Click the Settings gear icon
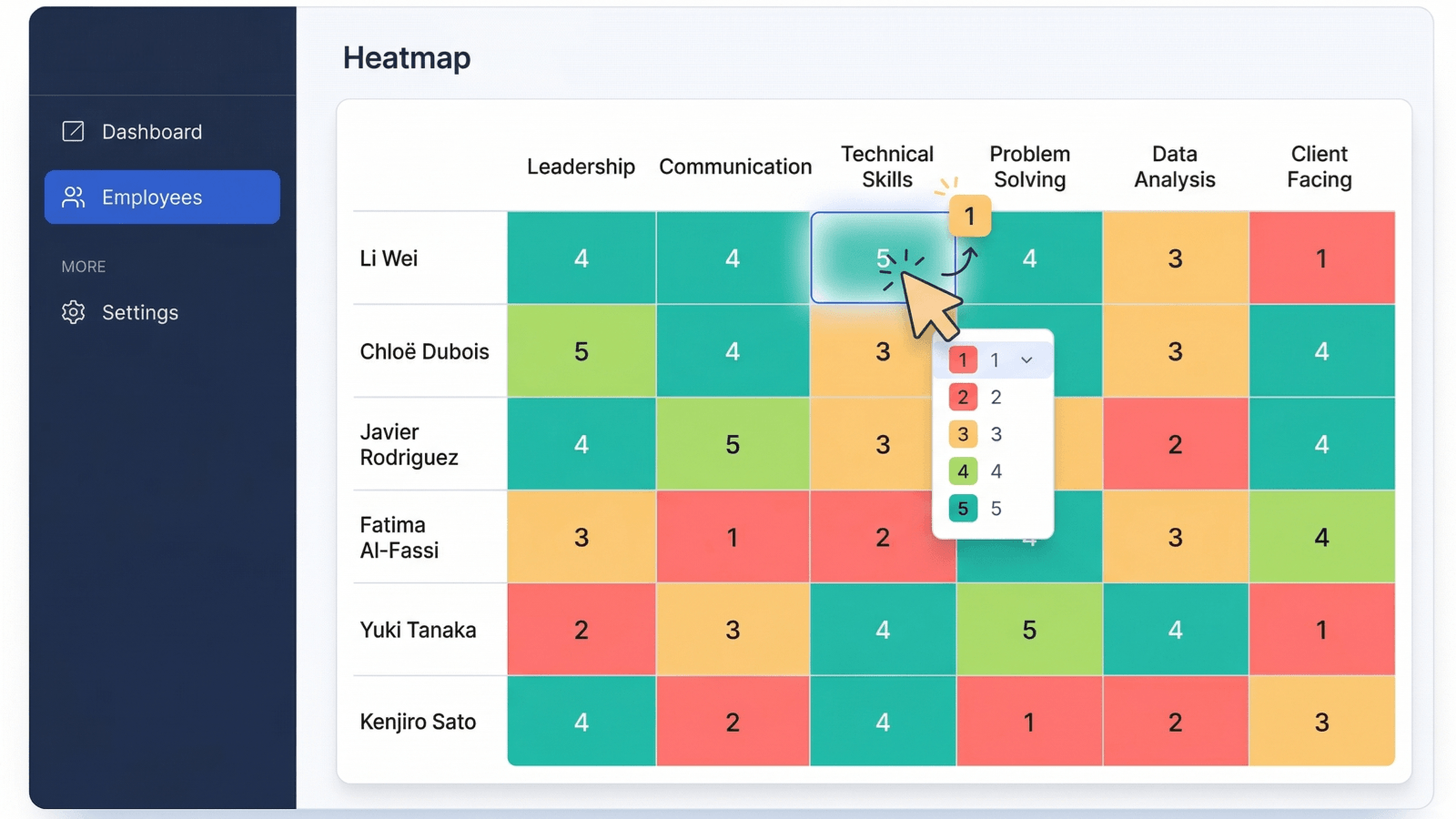The width and height of the screenshot is (1456, 819). (x=73, y=312)
